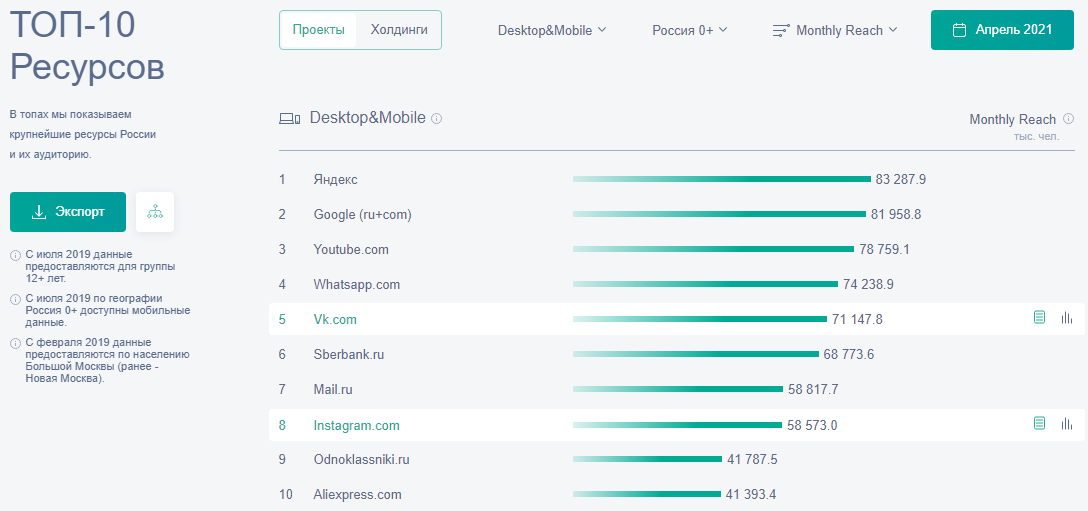Click the document icon in Vk.com row
Viewport: 1088px width, 511px height.
click(x=1039, y=318)
